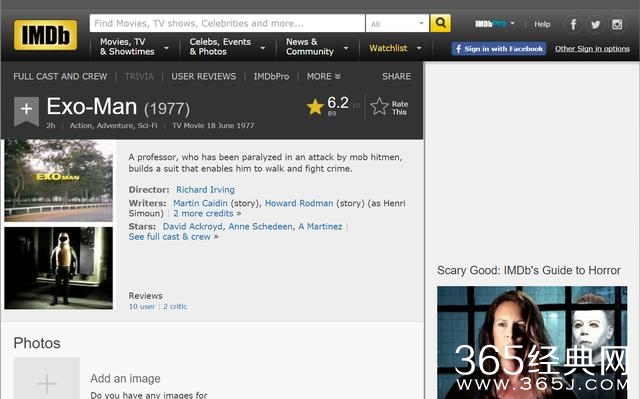Click the Action genre link
This screenshot has height=399, width=640.
[81, 126]
